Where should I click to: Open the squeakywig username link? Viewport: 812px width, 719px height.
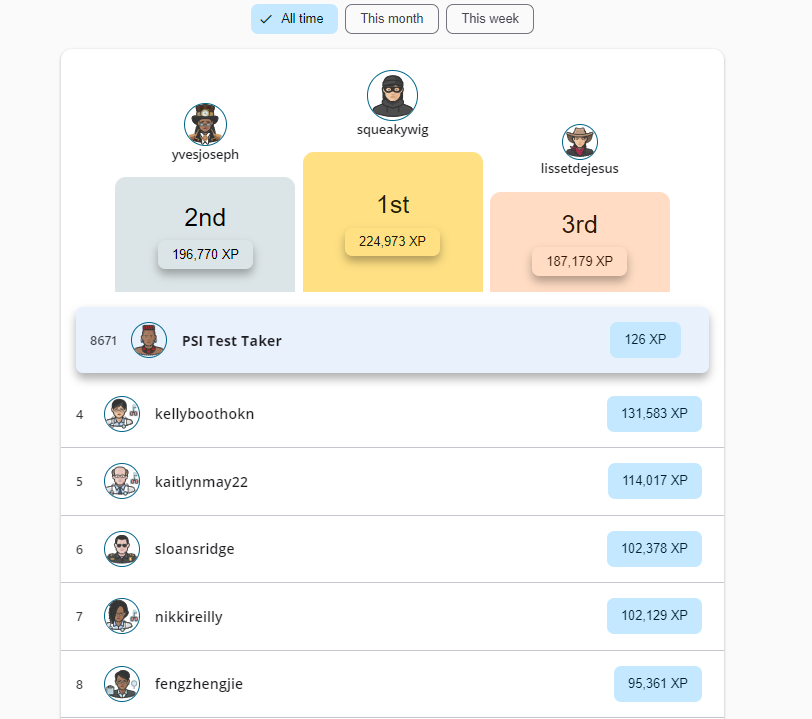392,129
